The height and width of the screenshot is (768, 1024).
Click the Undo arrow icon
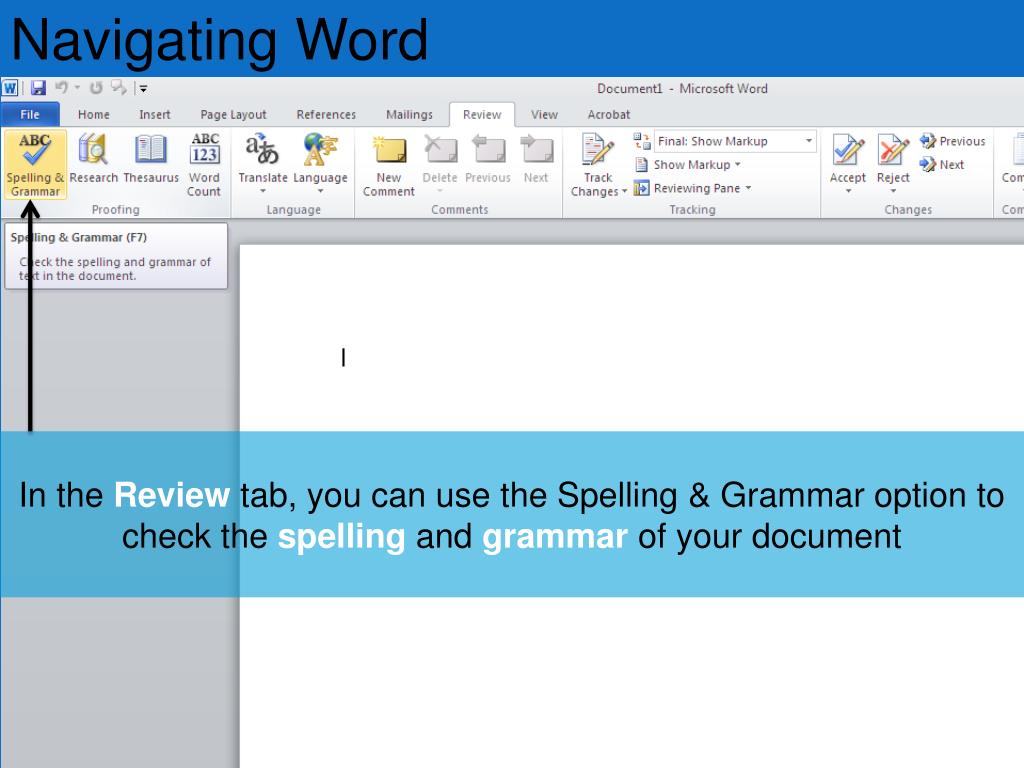(x=61, y=87)
